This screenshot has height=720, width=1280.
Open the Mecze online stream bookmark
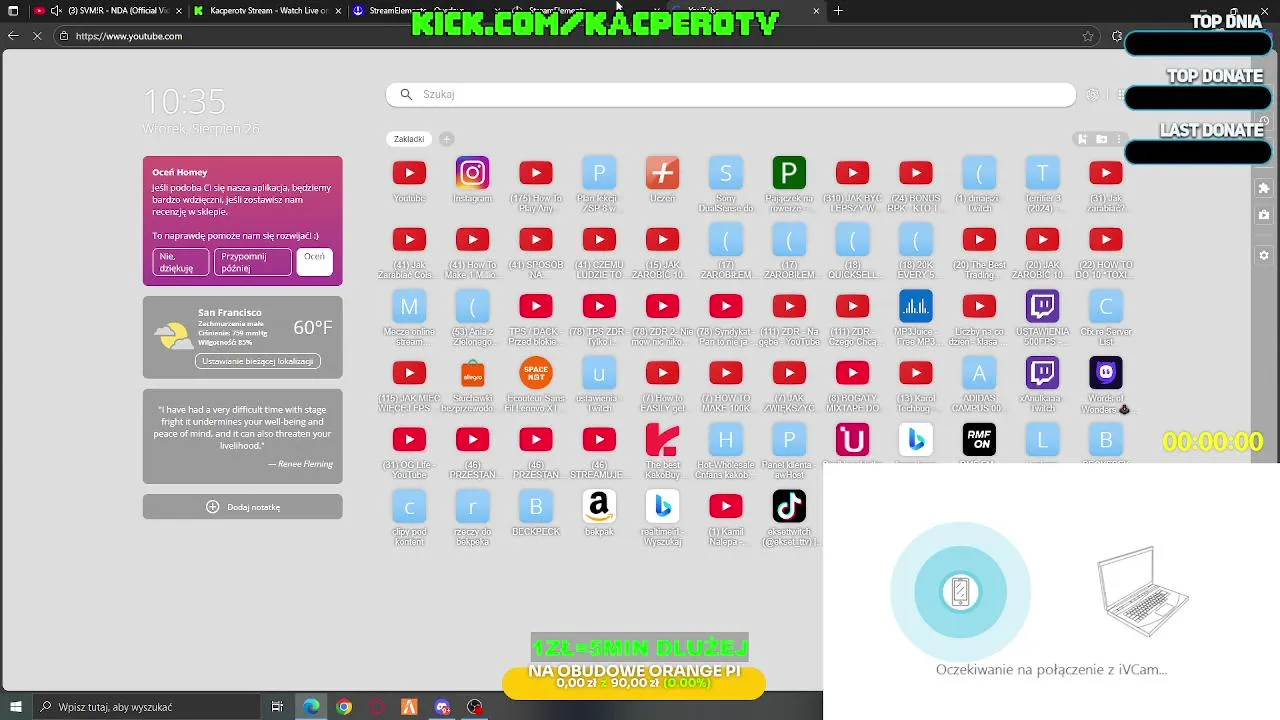409,306
